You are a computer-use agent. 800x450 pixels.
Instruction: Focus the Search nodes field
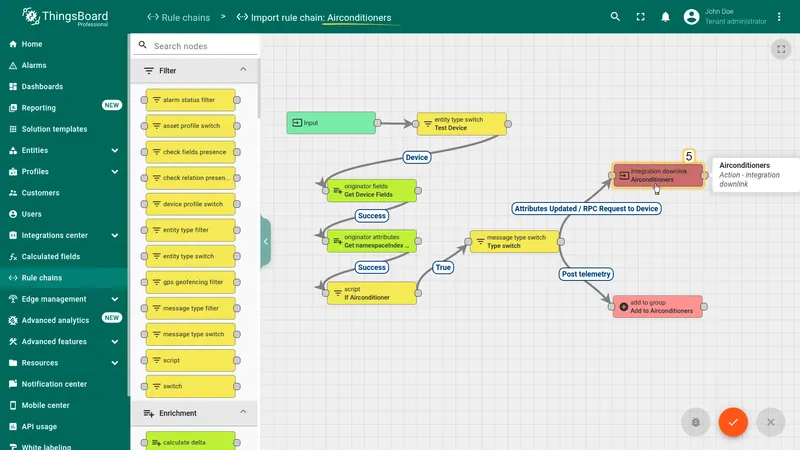pyautogui.click(x=196, y=46)
